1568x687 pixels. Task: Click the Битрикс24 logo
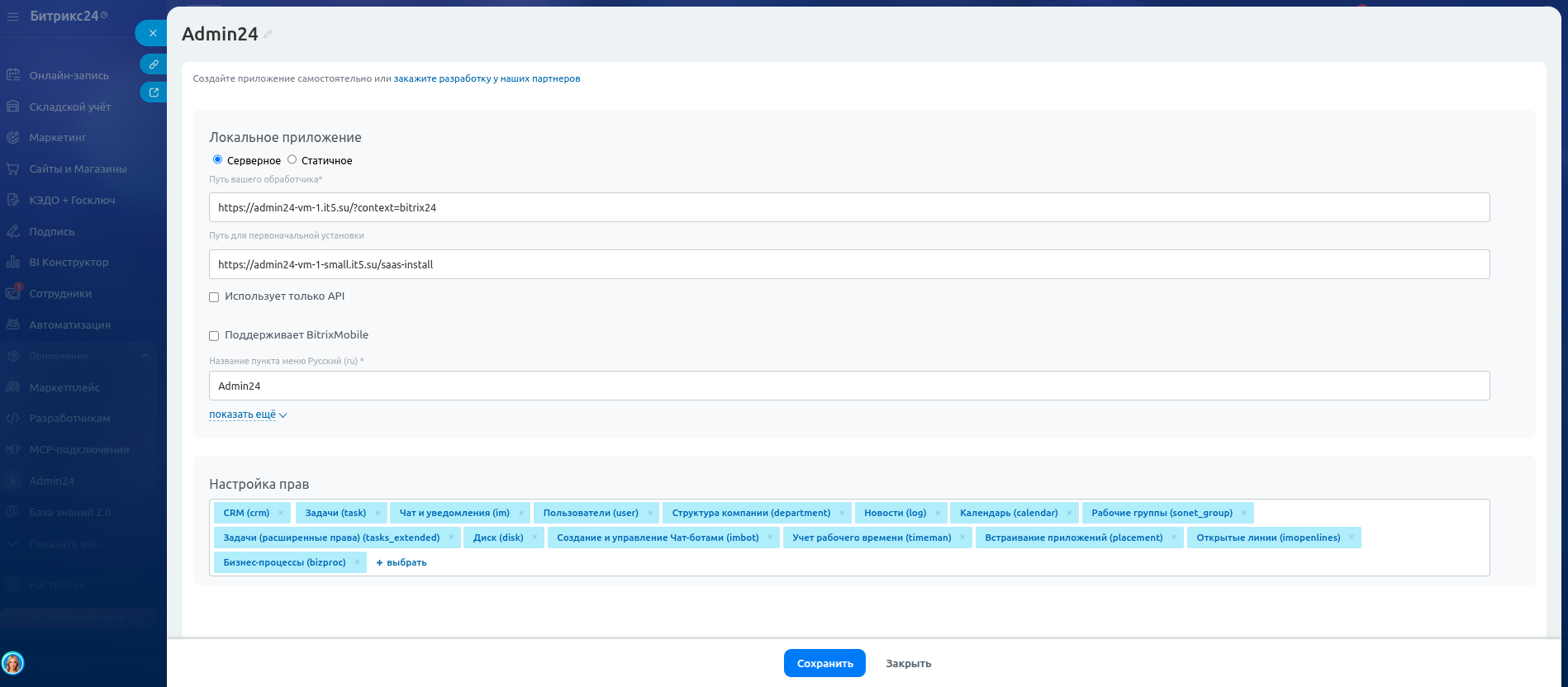[x=69, y=16]
